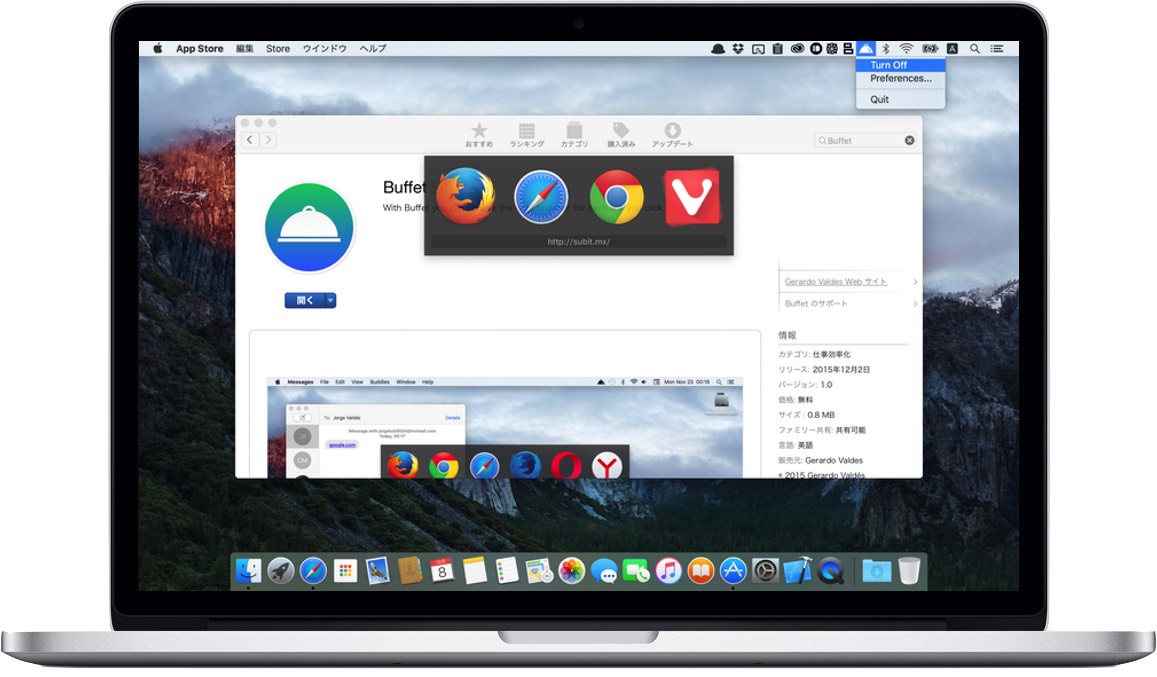Click the Dropbox menu bar icon

point(738,49)
